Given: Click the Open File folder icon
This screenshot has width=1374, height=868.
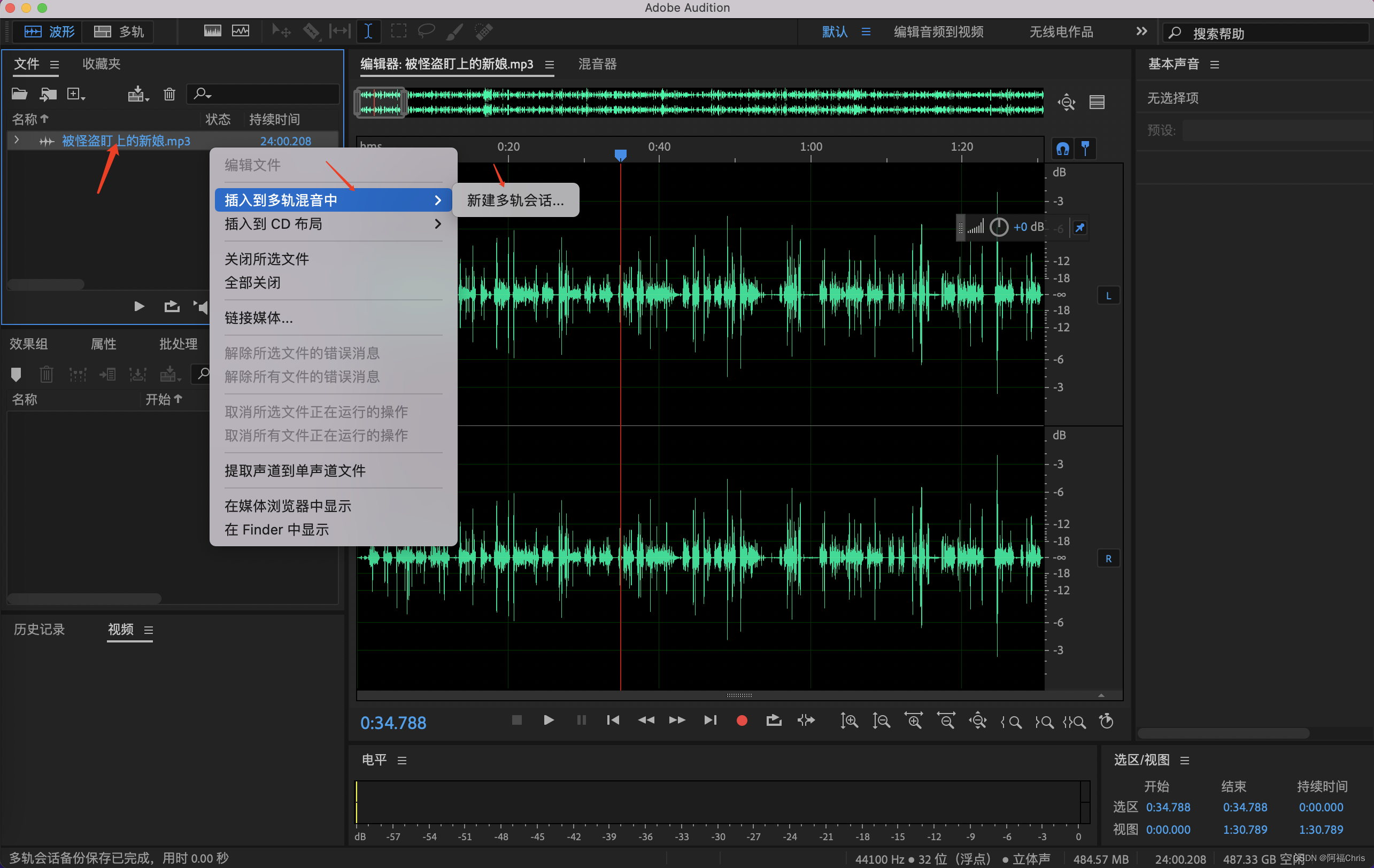Looking at the screenshot, I should click(x=19, y=94).
